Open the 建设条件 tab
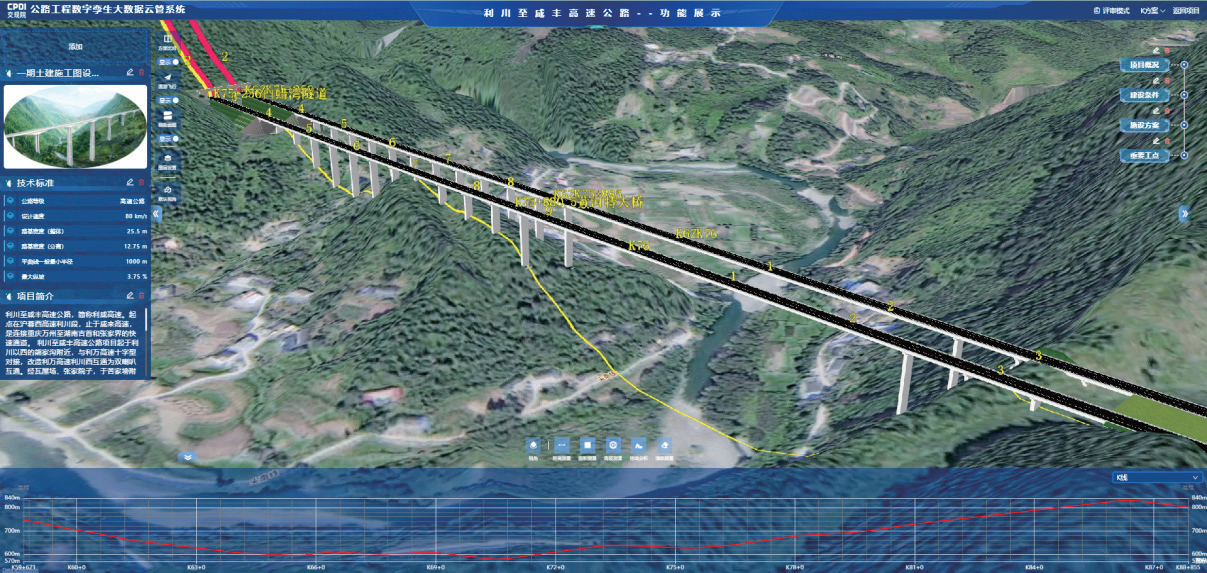The height and width of the screenshot is (573, 1207). pos(1144,95)
